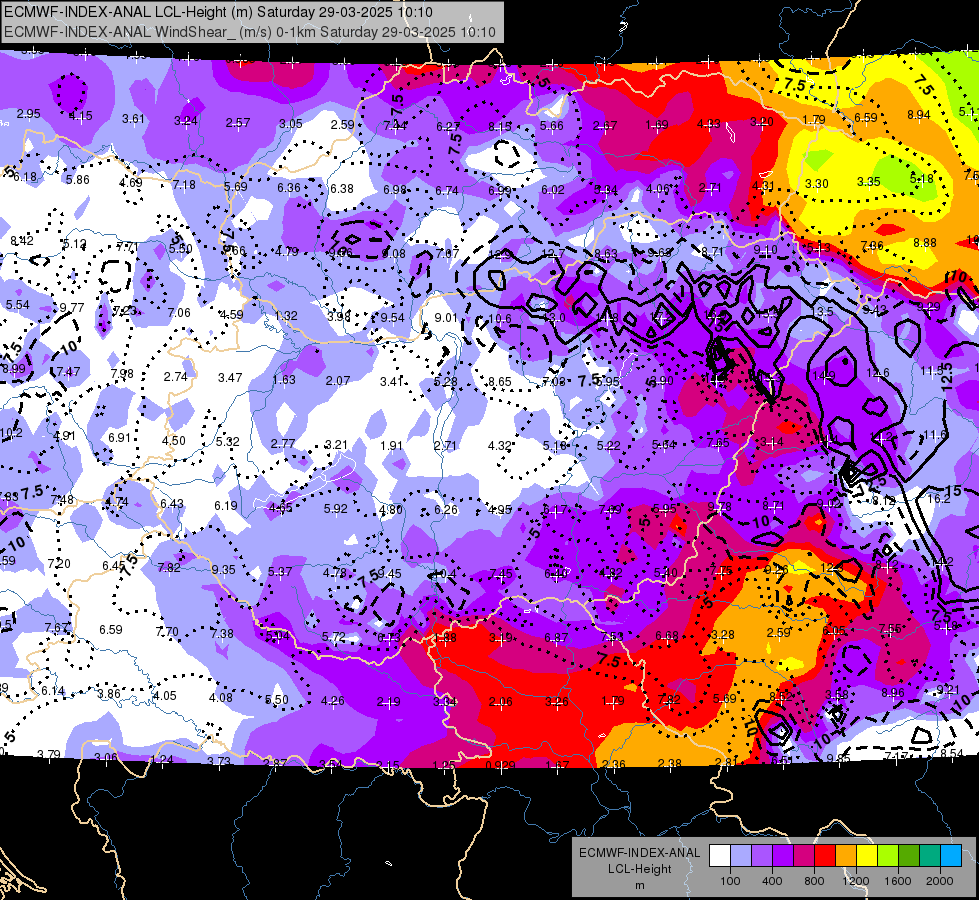Click the '8.94' value on orange area
Viewport: 979px width, 900px height.
pyautogui.click(x=918, y=115)
